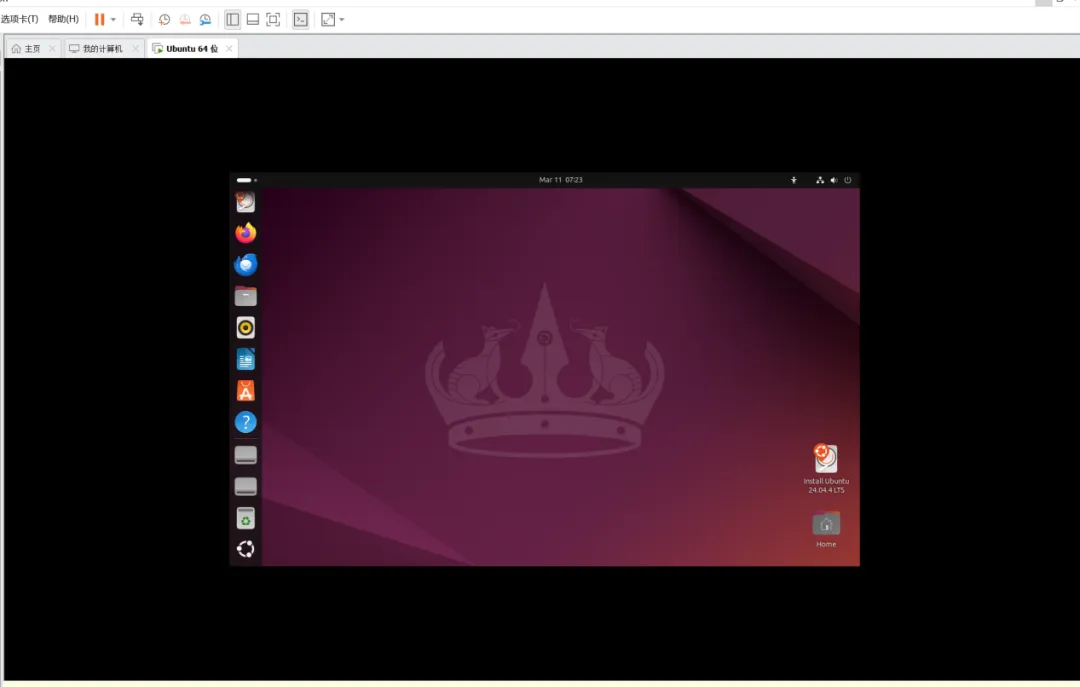Open the Files manager in the dock
The height and width of the screenshot is (687, 1080).
click(246, 296)
